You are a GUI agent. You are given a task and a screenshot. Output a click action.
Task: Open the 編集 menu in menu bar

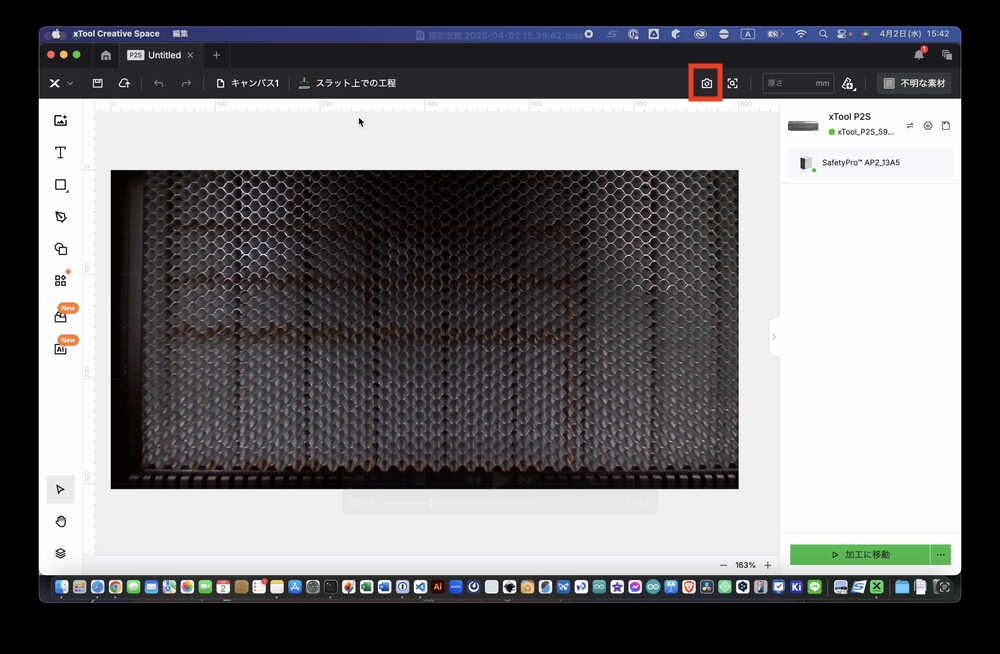point(179,34)
